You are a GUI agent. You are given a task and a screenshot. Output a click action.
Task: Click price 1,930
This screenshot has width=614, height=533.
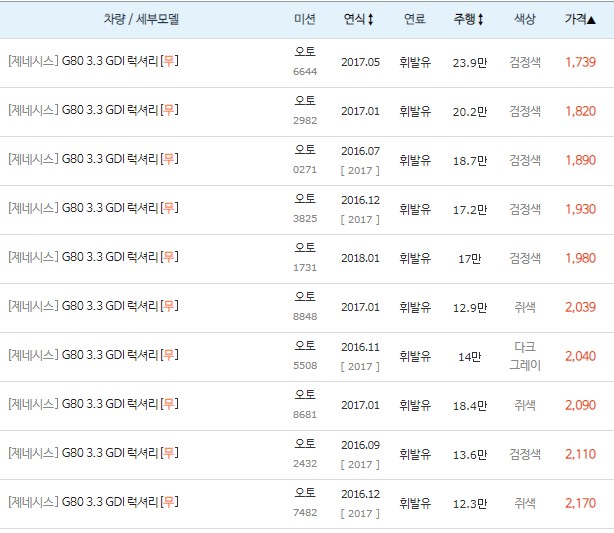580,209
